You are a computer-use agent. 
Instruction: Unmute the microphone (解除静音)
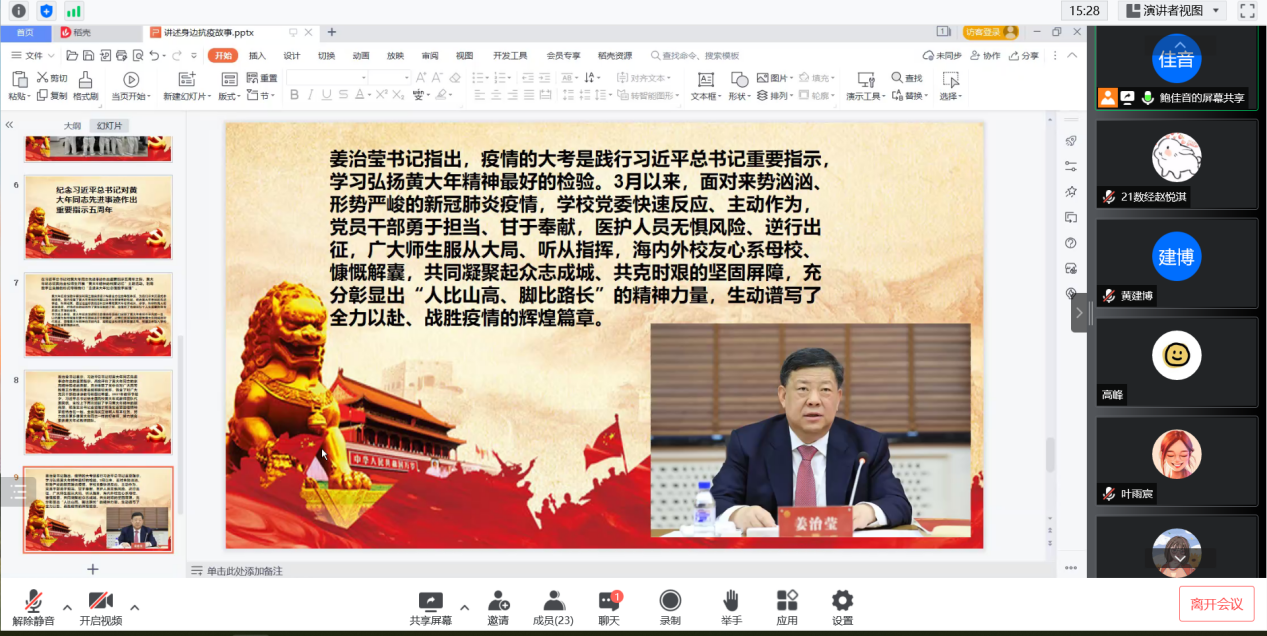coord(33,601)
